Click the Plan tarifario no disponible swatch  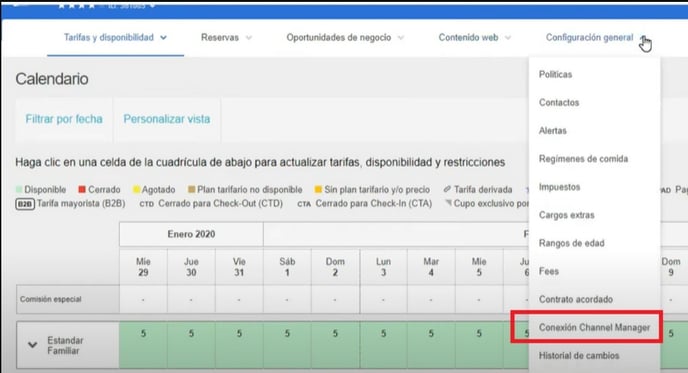[191, 190]
